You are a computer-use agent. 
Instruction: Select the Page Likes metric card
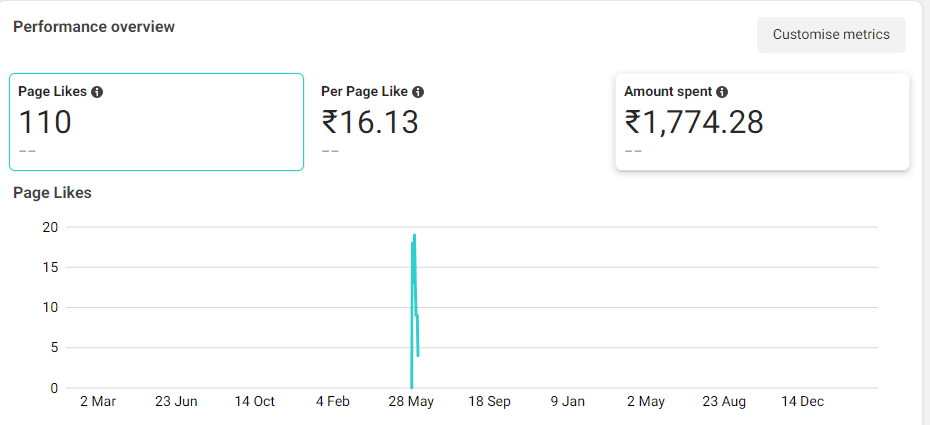[x=156, y=122]
